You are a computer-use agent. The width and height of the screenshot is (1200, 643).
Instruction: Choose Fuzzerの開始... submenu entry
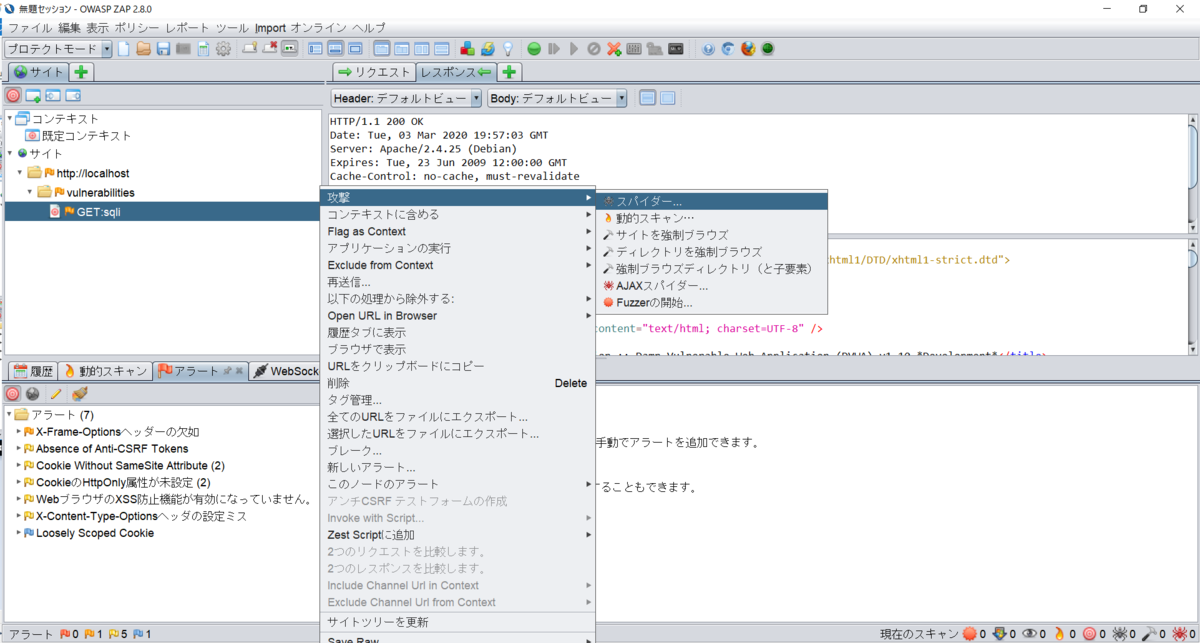click(x=713, y=303)
